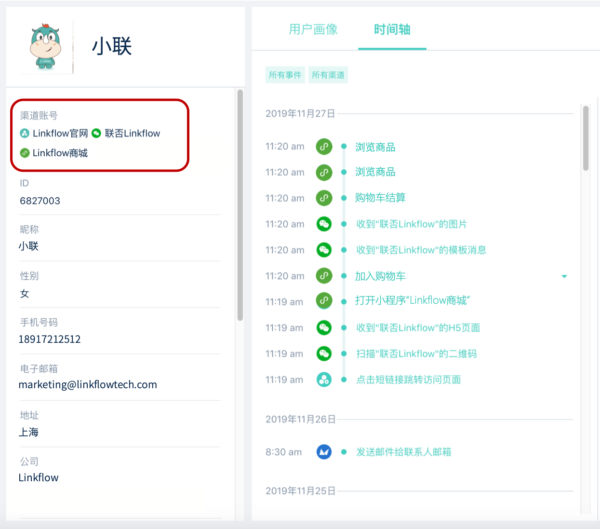Open 收到"联否Linkflow"的模板消息 event
The width and height of the screenshot is (600, 529).
pyautogui.click(x=421, y=250)
